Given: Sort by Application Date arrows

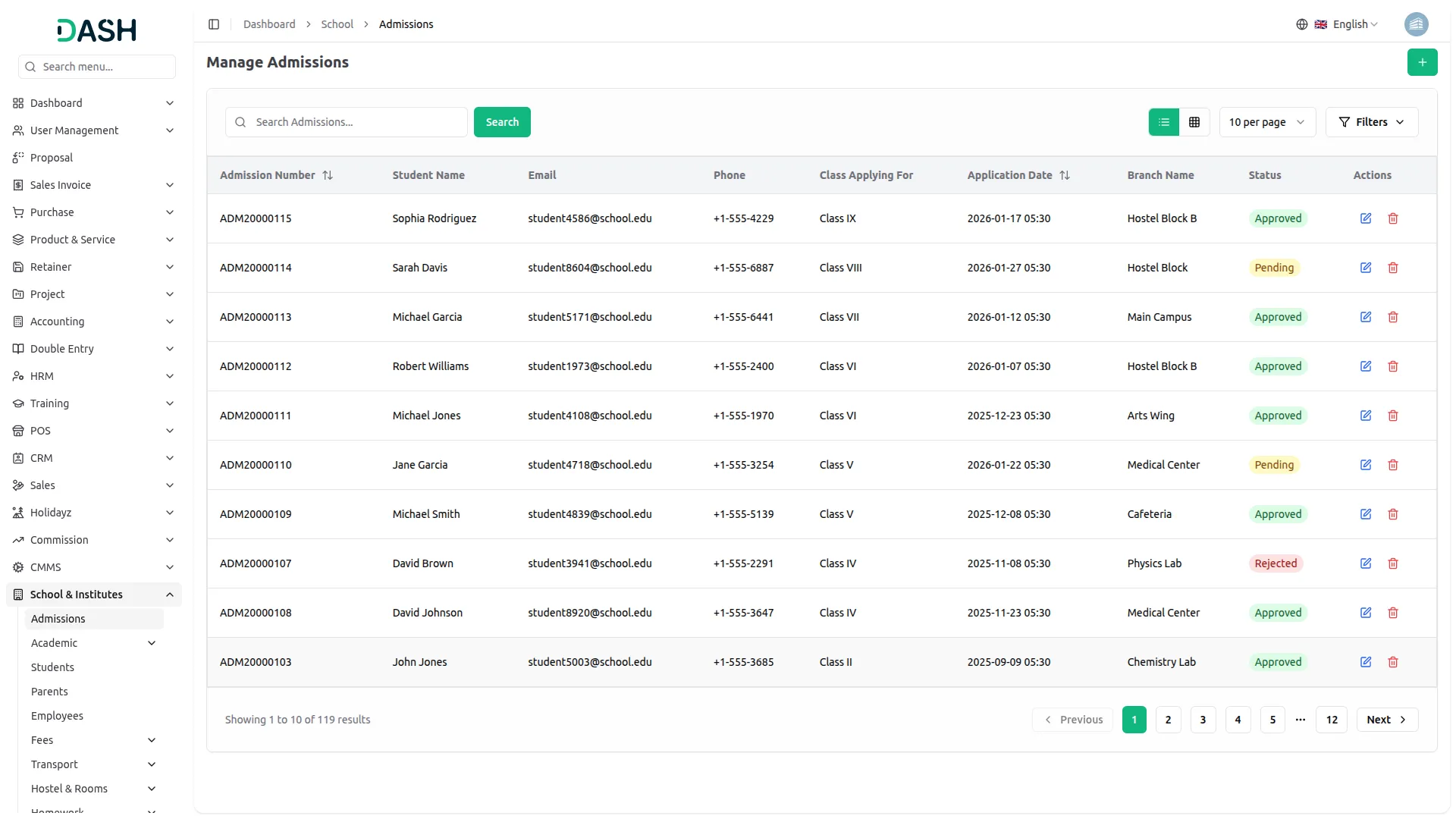Looking at the screenshot, I should point(1065,175).
